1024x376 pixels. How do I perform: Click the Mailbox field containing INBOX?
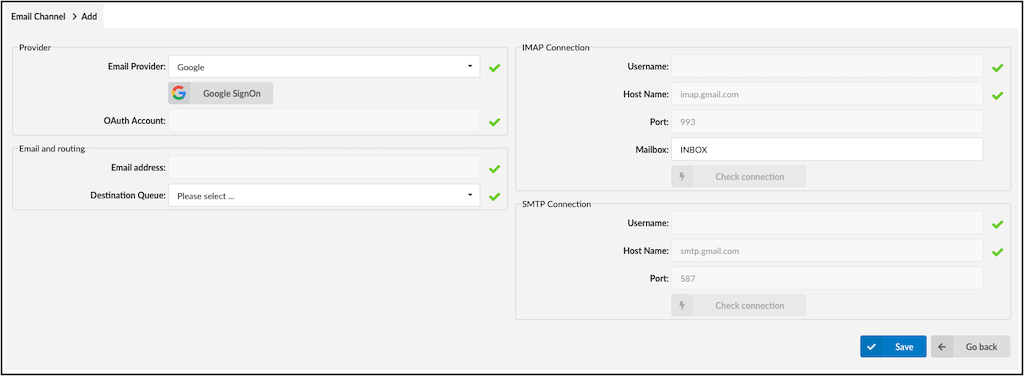(x=827, y=149)
